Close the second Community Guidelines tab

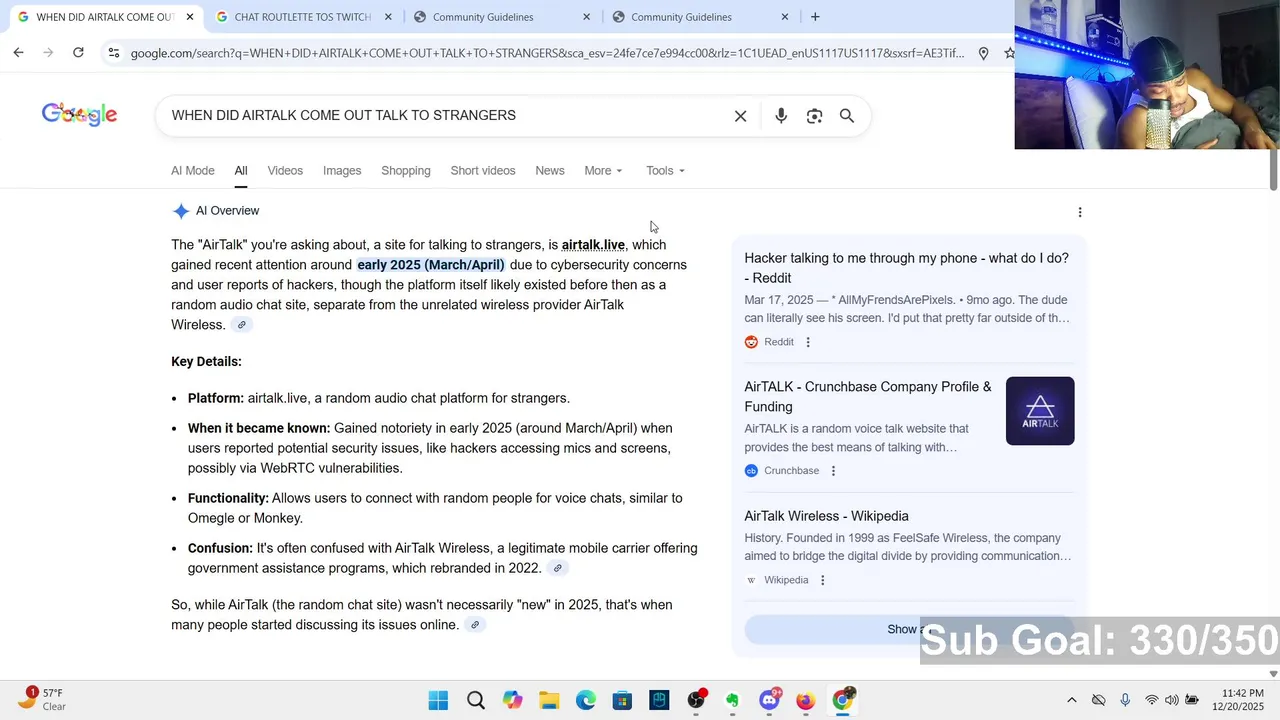click(x=785, y=17)
